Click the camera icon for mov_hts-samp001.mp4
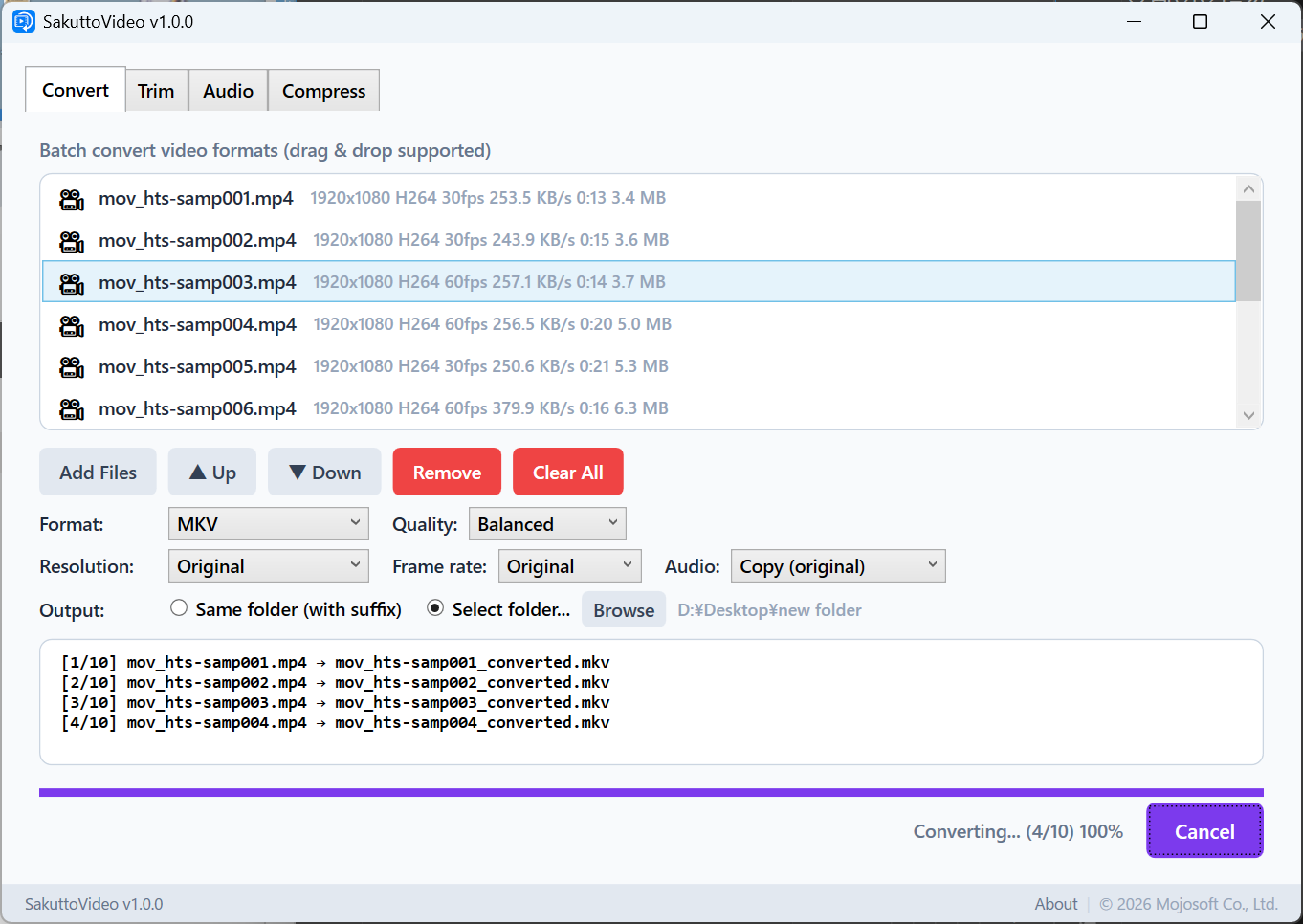Image resolution: width=1303 pixels, height=924 pixels. tap(72, 199)
